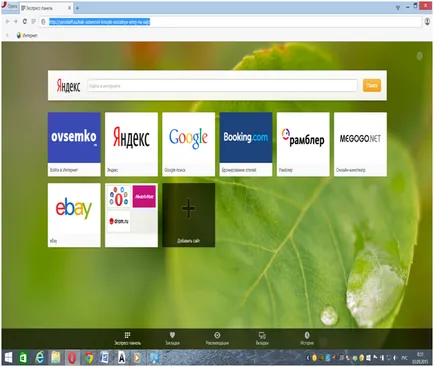Open the Opera menu button
This screenshot has height=367, width=434.
9,7
